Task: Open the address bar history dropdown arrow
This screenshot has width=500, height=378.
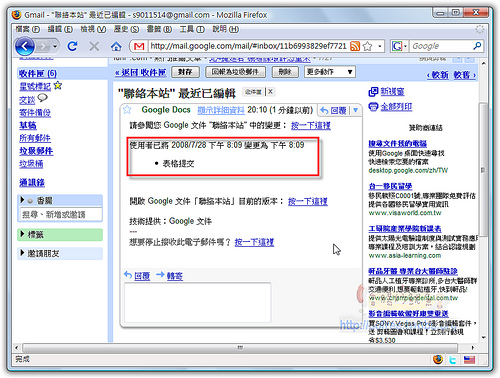Action: point(380,46)
